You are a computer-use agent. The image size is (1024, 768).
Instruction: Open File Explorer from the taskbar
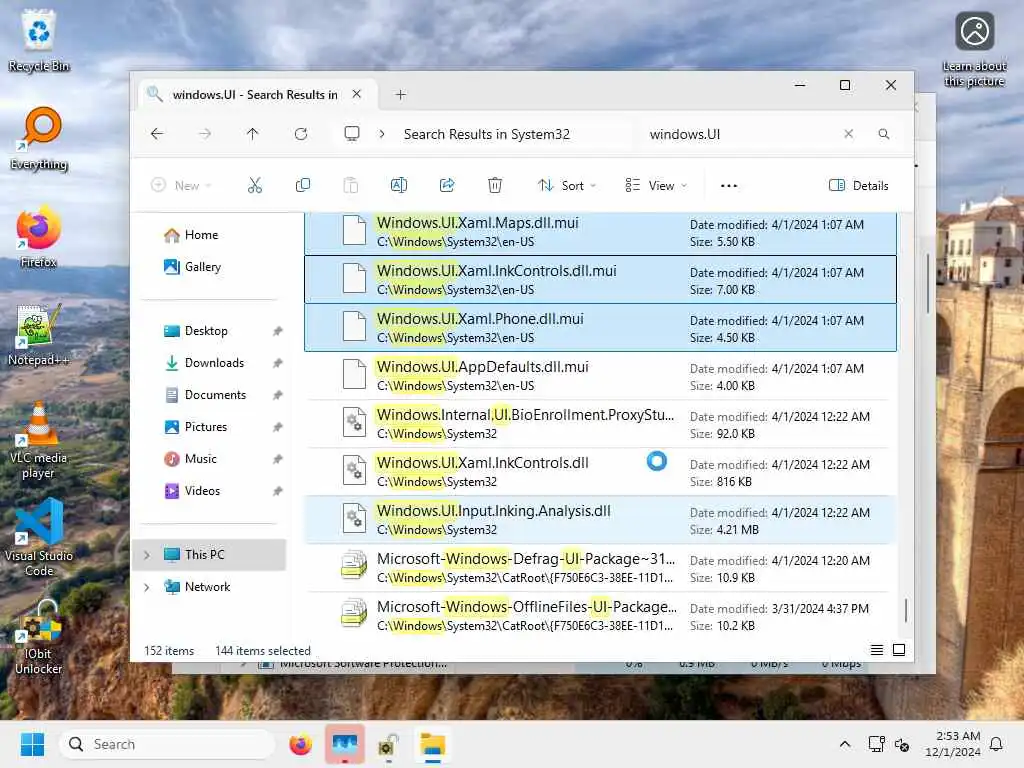pos(432,744)
